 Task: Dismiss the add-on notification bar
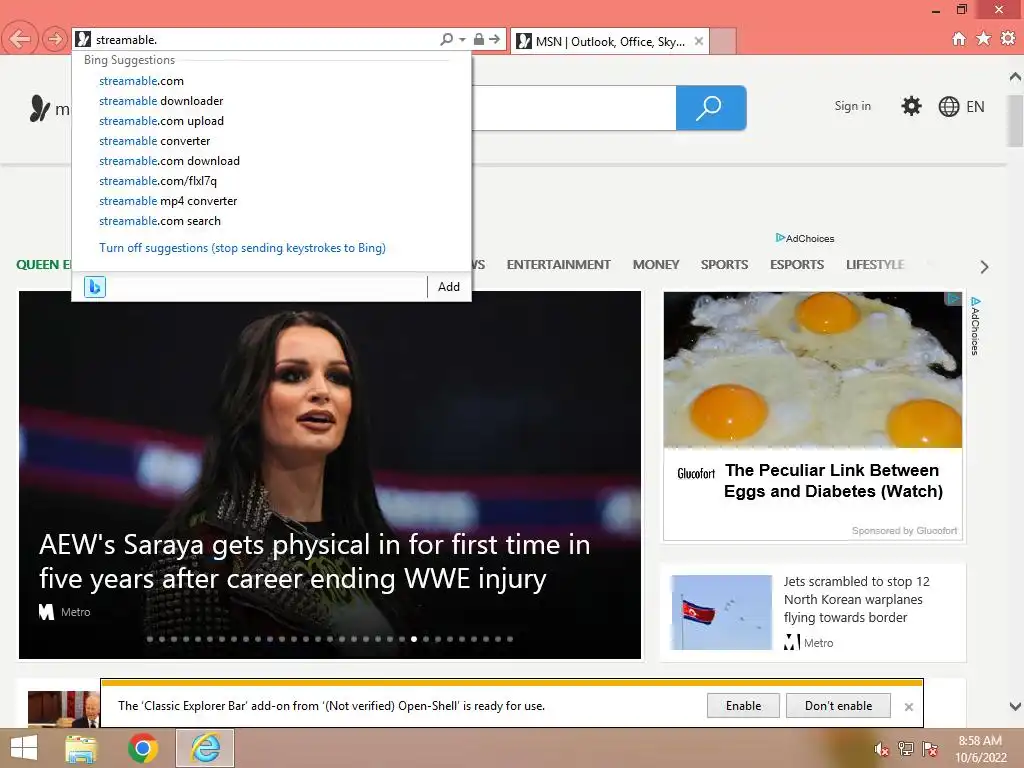[x=908, y=707]
